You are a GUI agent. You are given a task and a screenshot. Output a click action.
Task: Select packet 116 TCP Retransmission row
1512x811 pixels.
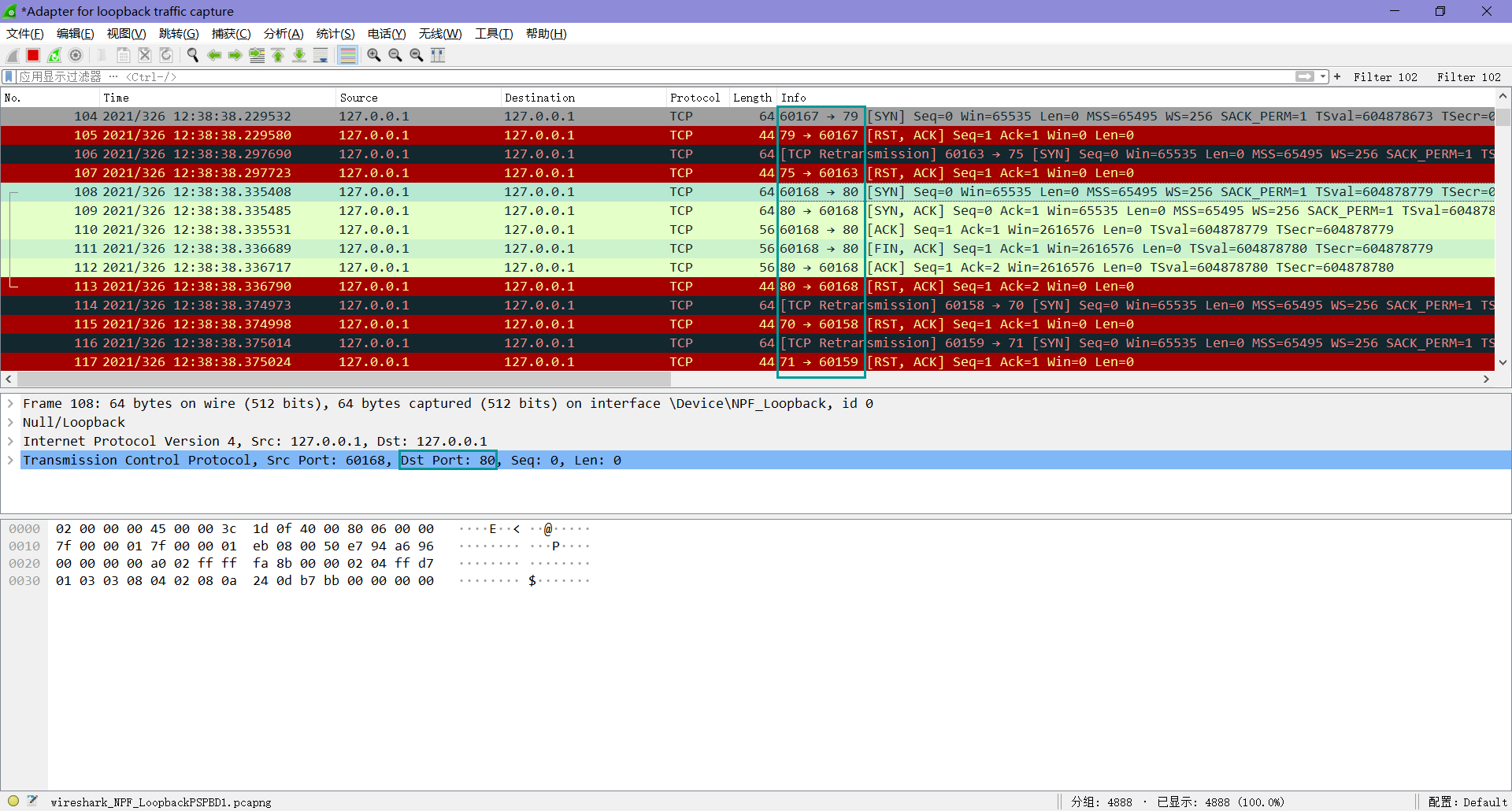pyautogui.click(x=747, y=343)
